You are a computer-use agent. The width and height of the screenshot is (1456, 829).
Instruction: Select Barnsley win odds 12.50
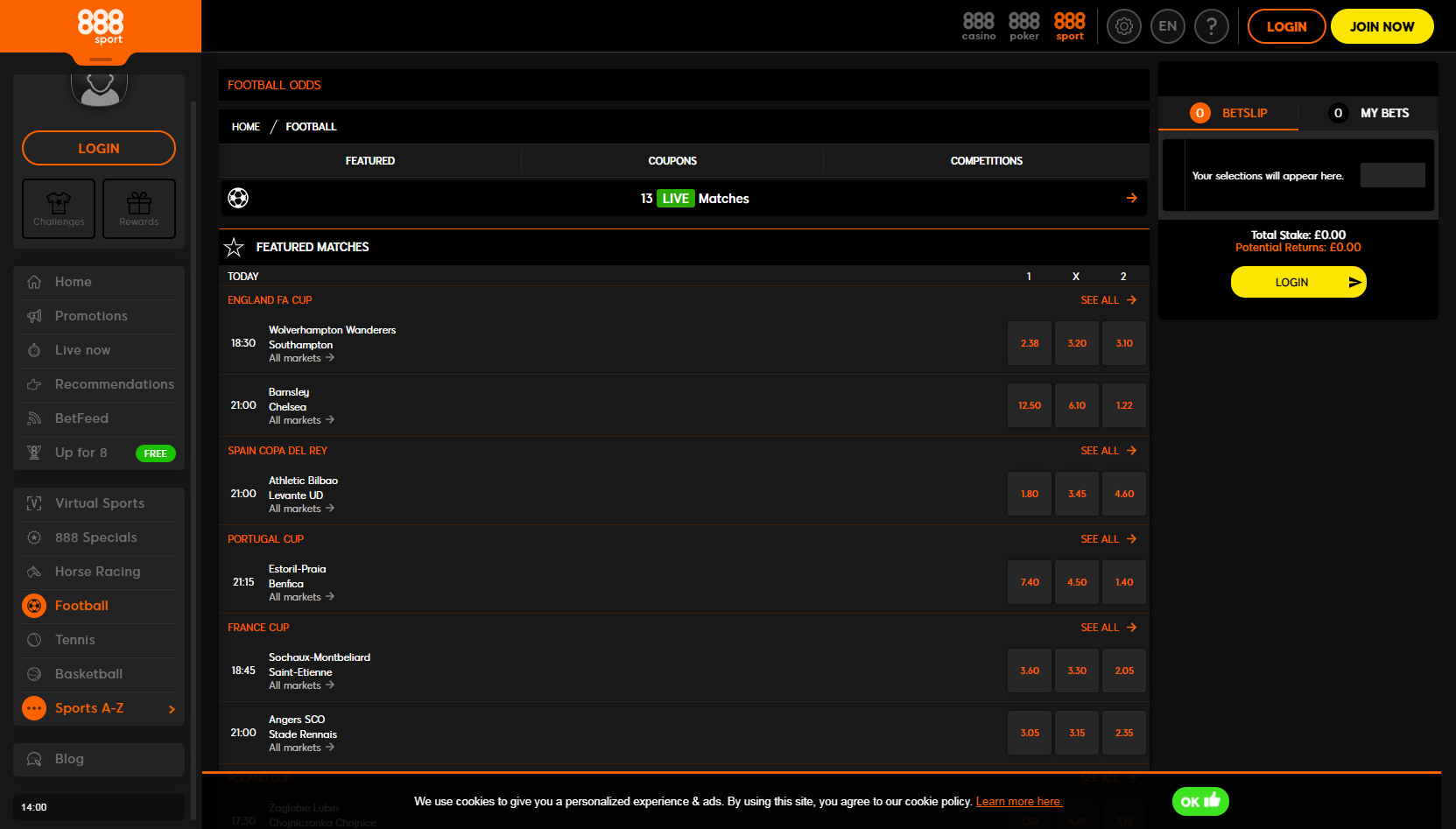1030,405
